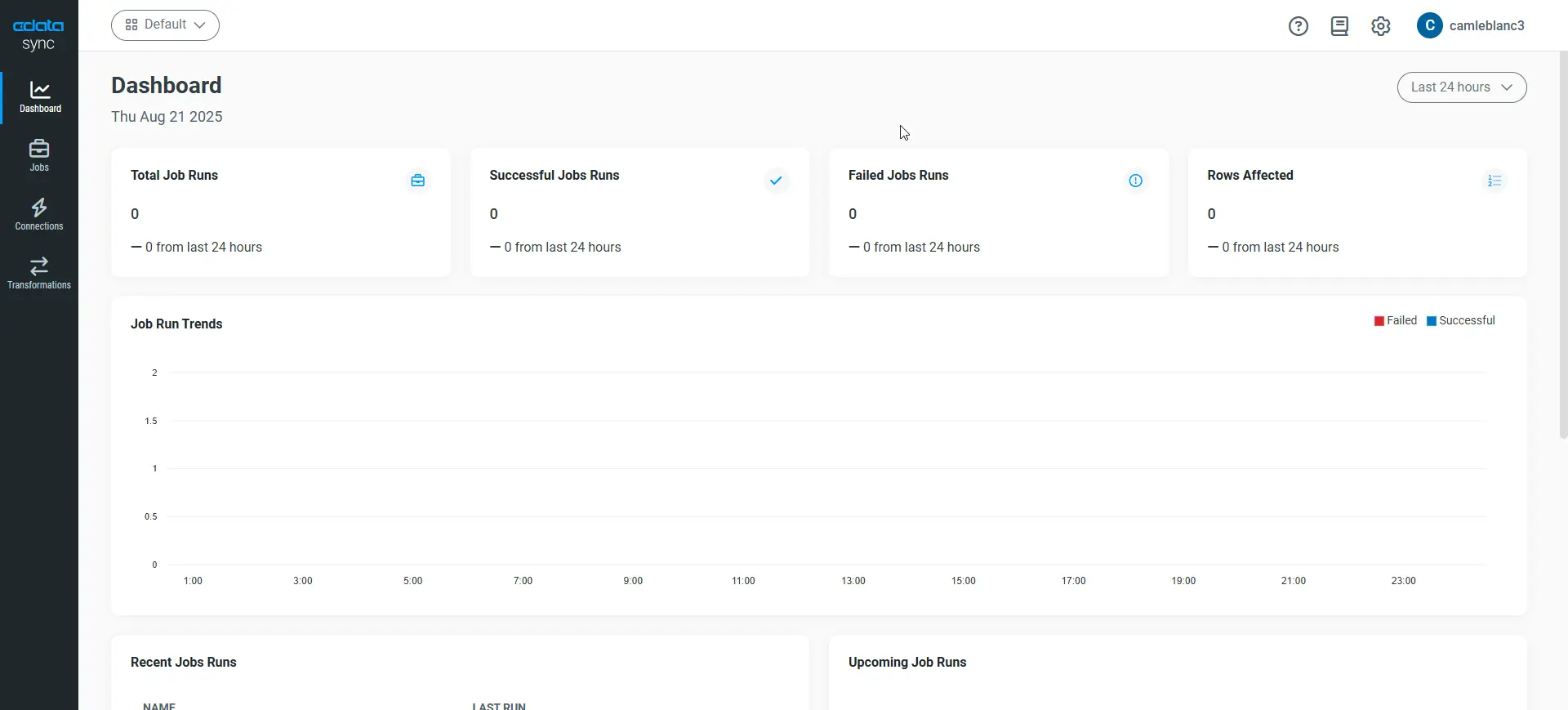Go to Jobs in the sidebar
This screenshot has width=1568, height=710.
(39, 155)
